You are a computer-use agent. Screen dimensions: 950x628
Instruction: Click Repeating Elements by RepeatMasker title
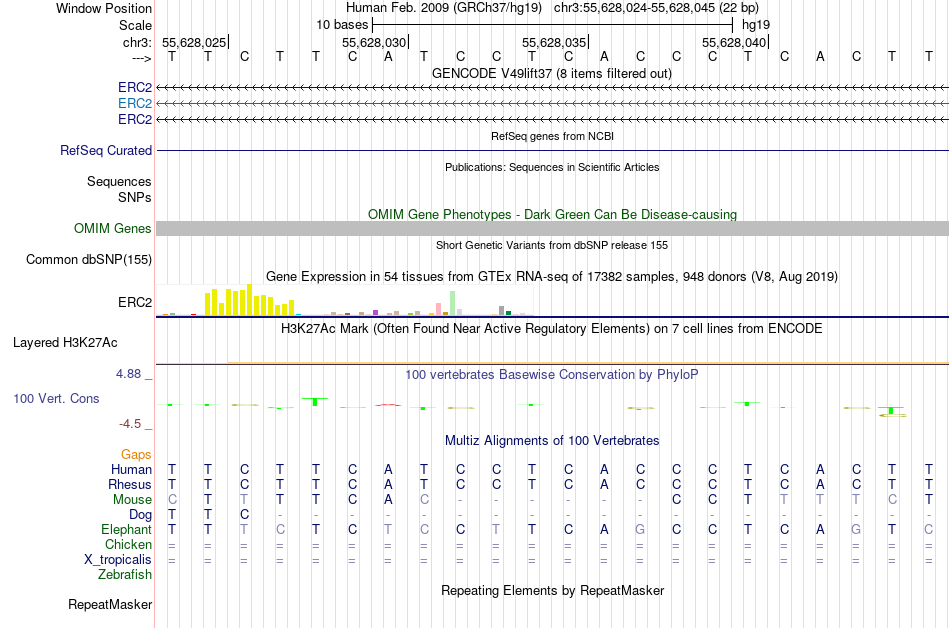coord(552,590)
